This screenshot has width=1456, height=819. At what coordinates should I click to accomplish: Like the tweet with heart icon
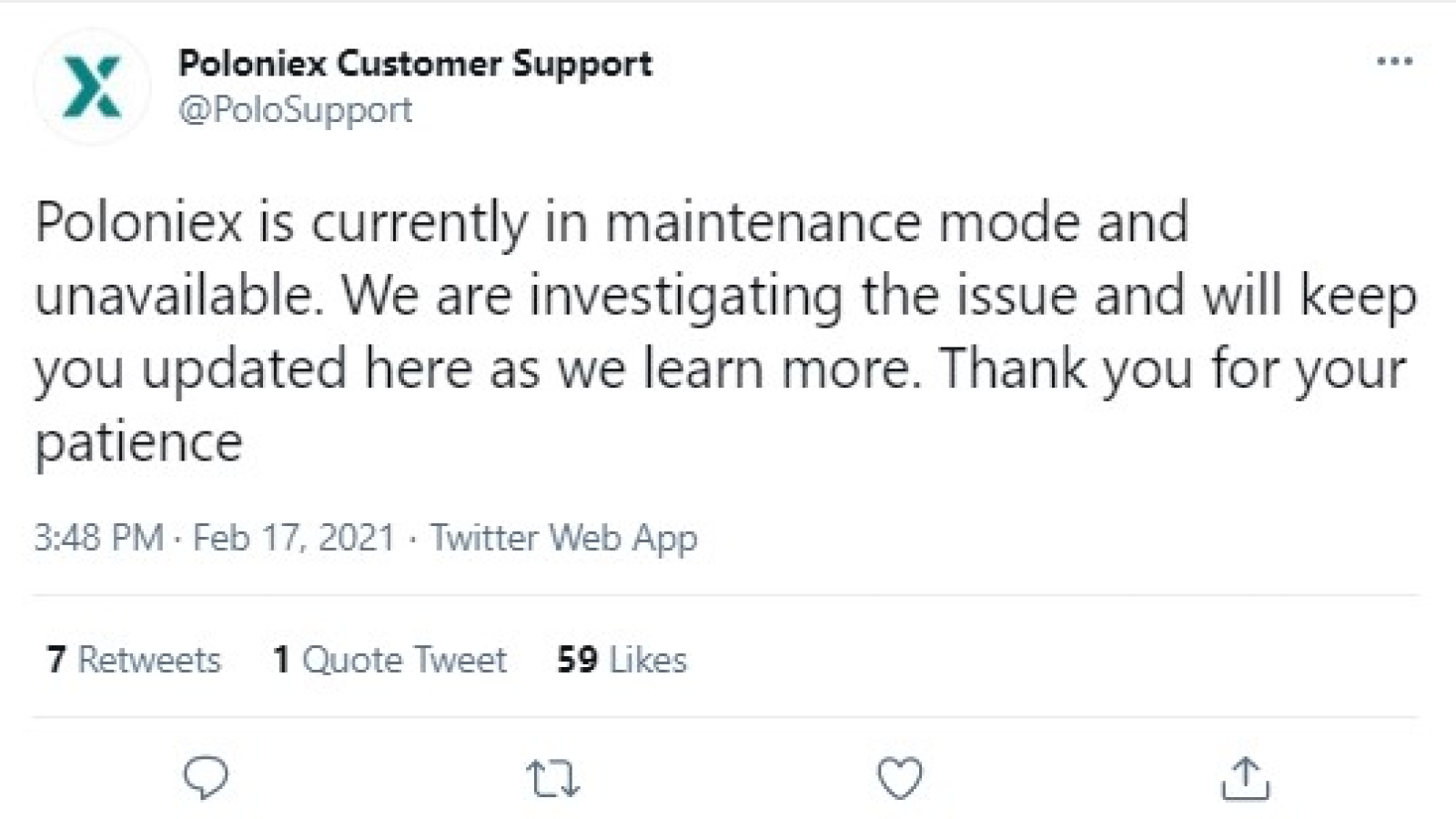[900, 779]
